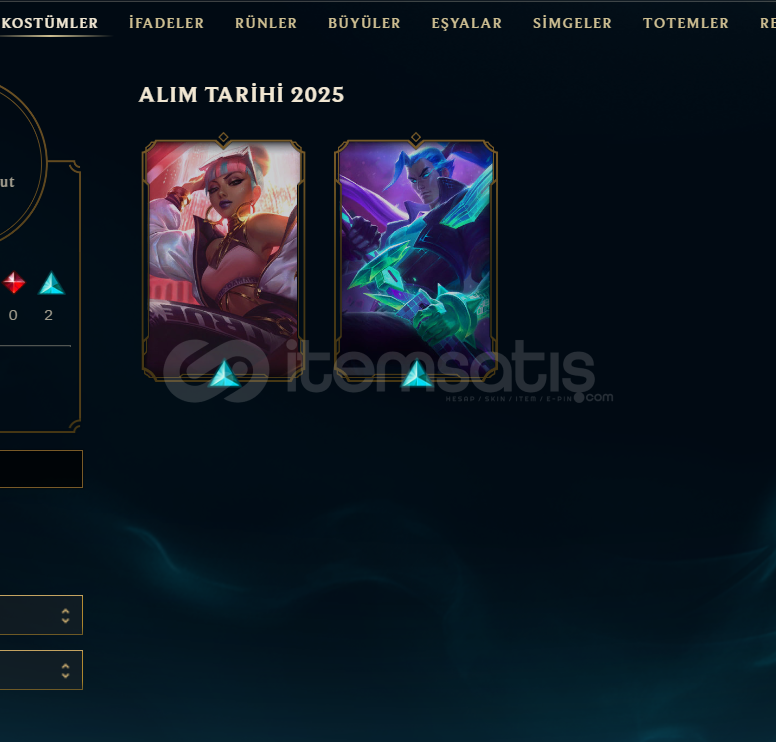This screenshot has height=742, width=776.
Task: Open the TOTEMLER tab
Action: pyautogui.click(x=685, y=23)
